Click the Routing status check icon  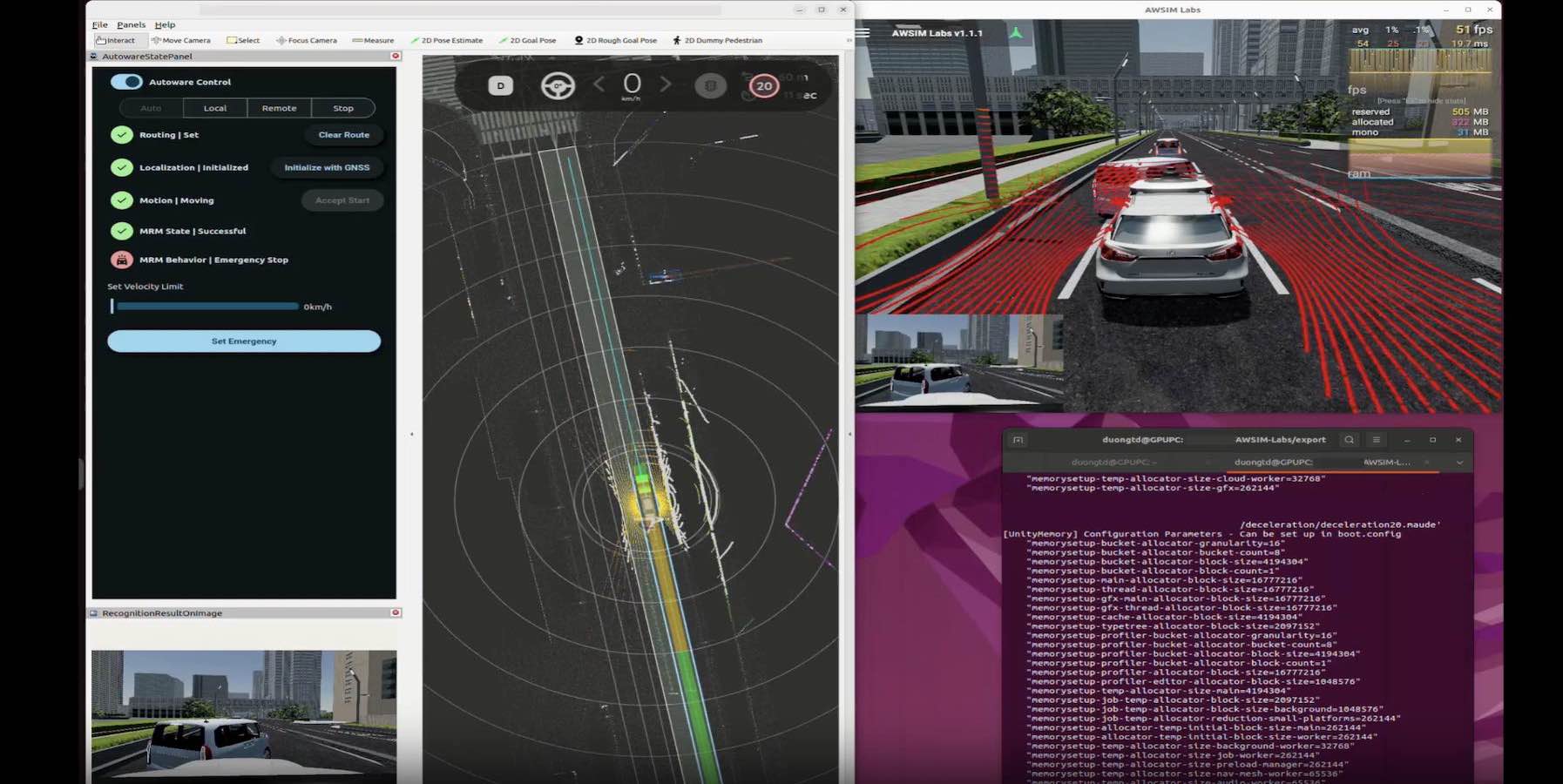[122, 135]
